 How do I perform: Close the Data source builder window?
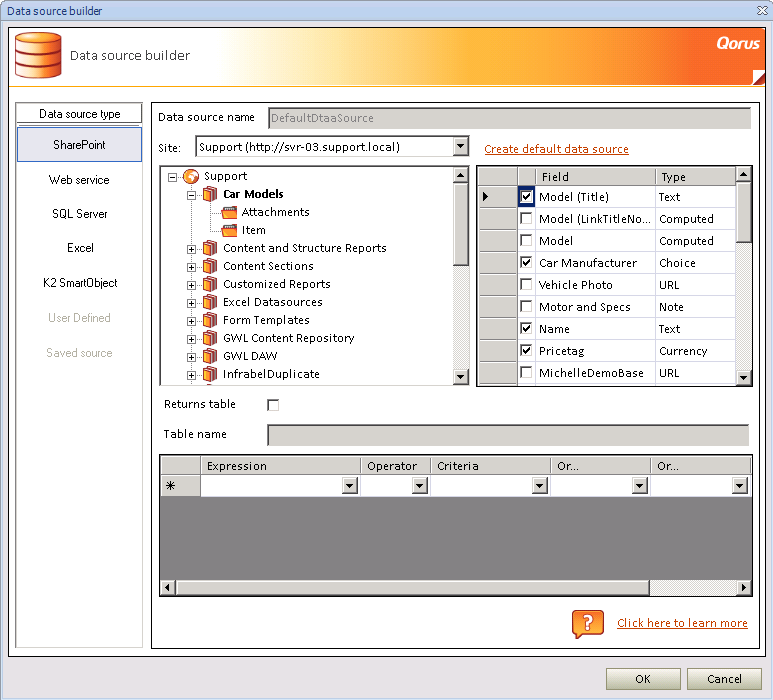pyautogui.click(x=762, y=10)
